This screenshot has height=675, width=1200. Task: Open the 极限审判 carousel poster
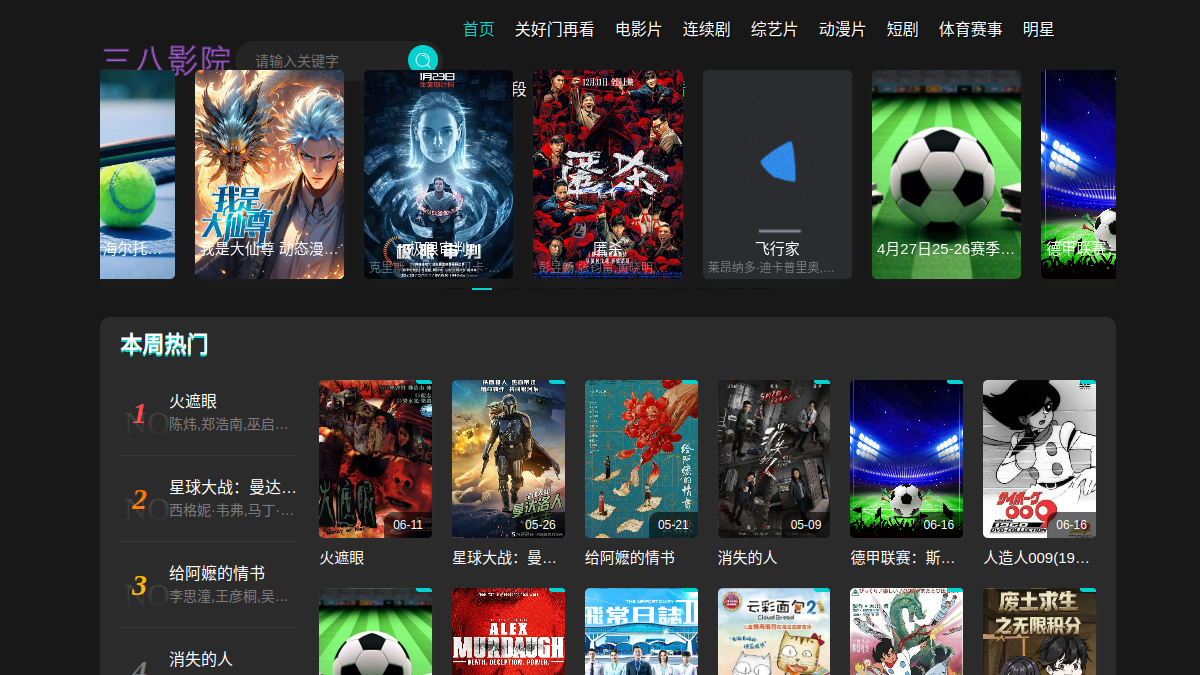tap(438, 174)
